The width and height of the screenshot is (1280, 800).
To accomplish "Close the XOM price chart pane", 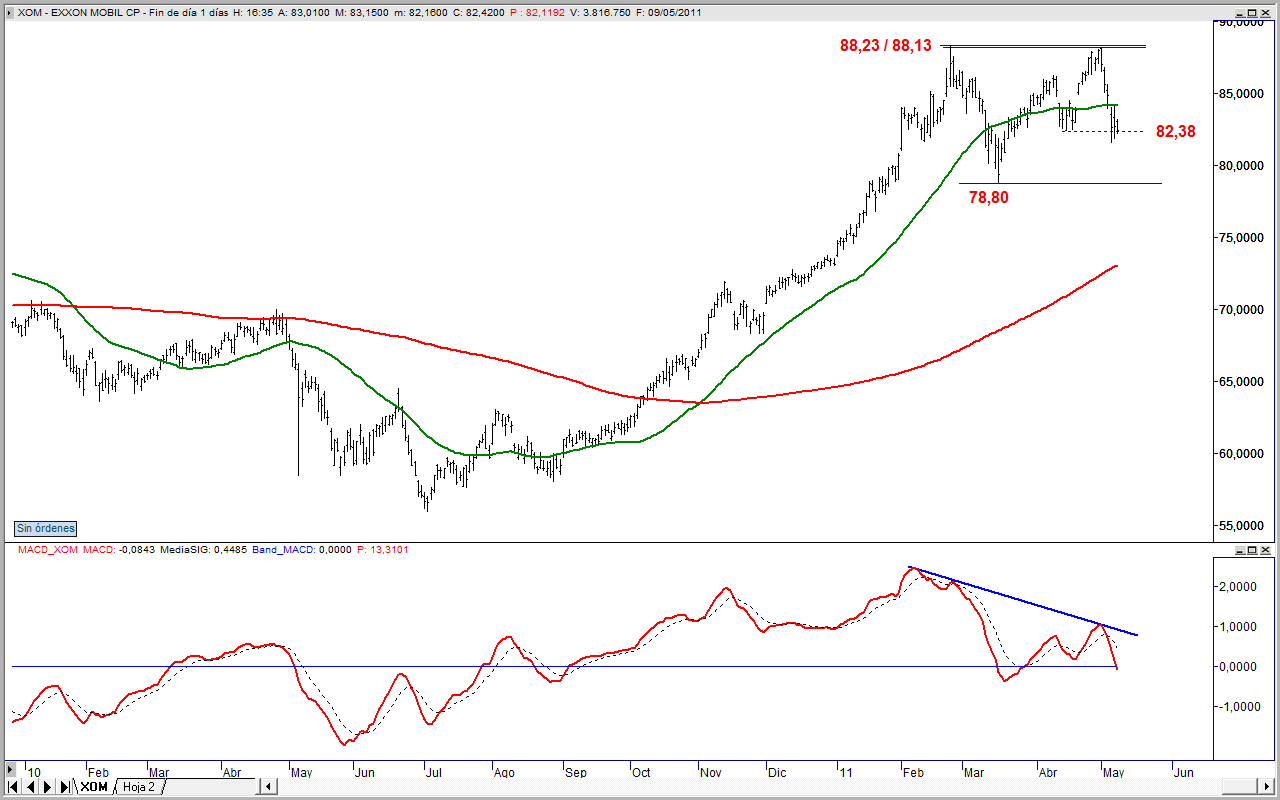I will (1265, 13).
